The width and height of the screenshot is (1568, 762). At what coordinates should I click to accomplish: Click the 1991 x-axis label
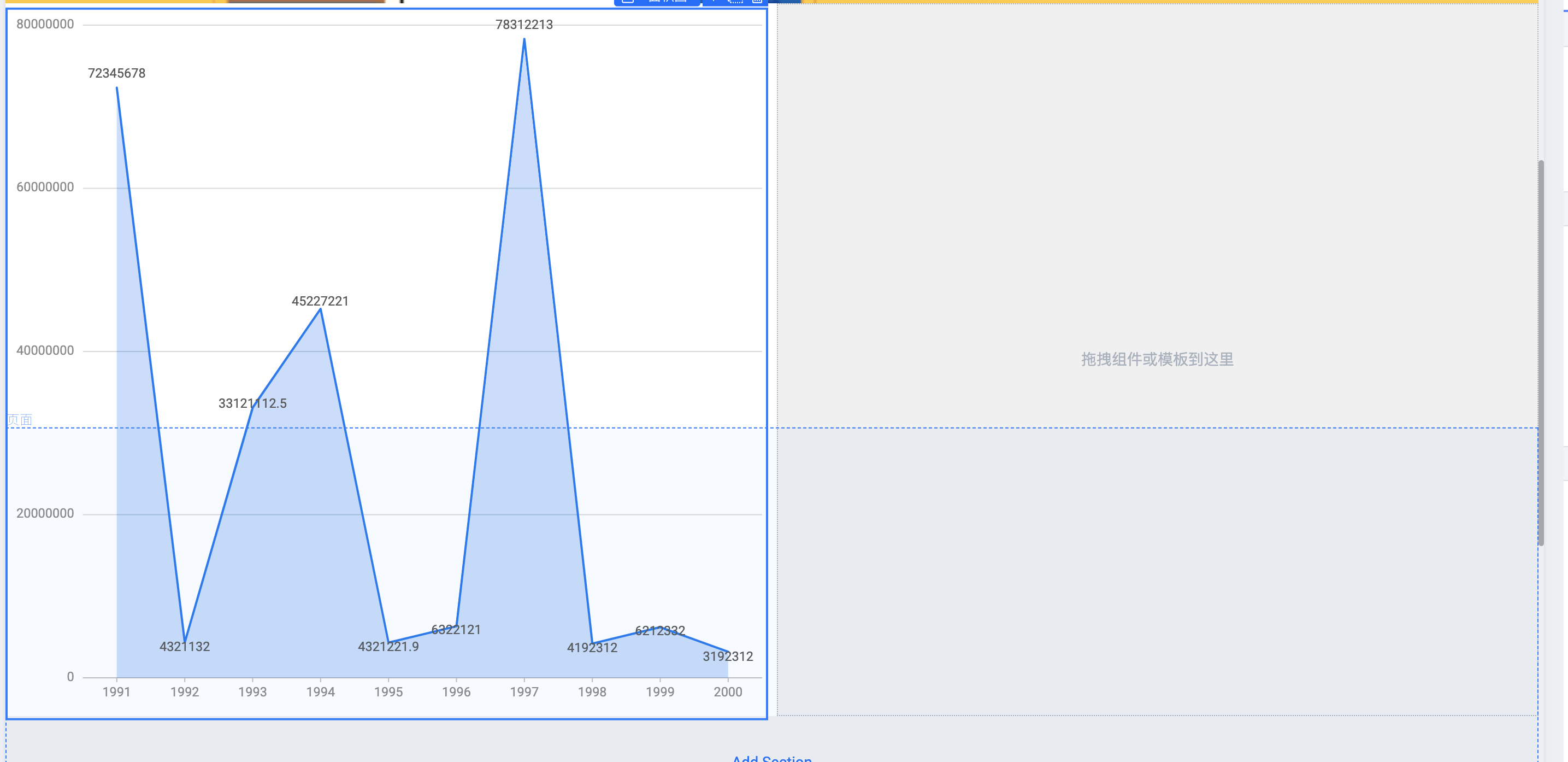point(116,692)
